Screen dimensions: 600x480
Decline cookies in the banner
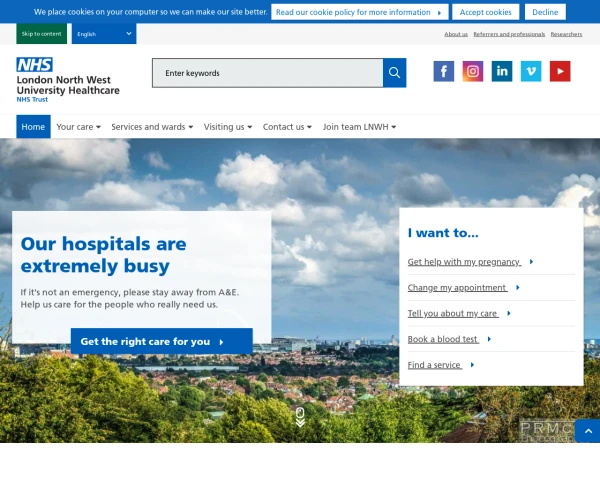point(545,12)
